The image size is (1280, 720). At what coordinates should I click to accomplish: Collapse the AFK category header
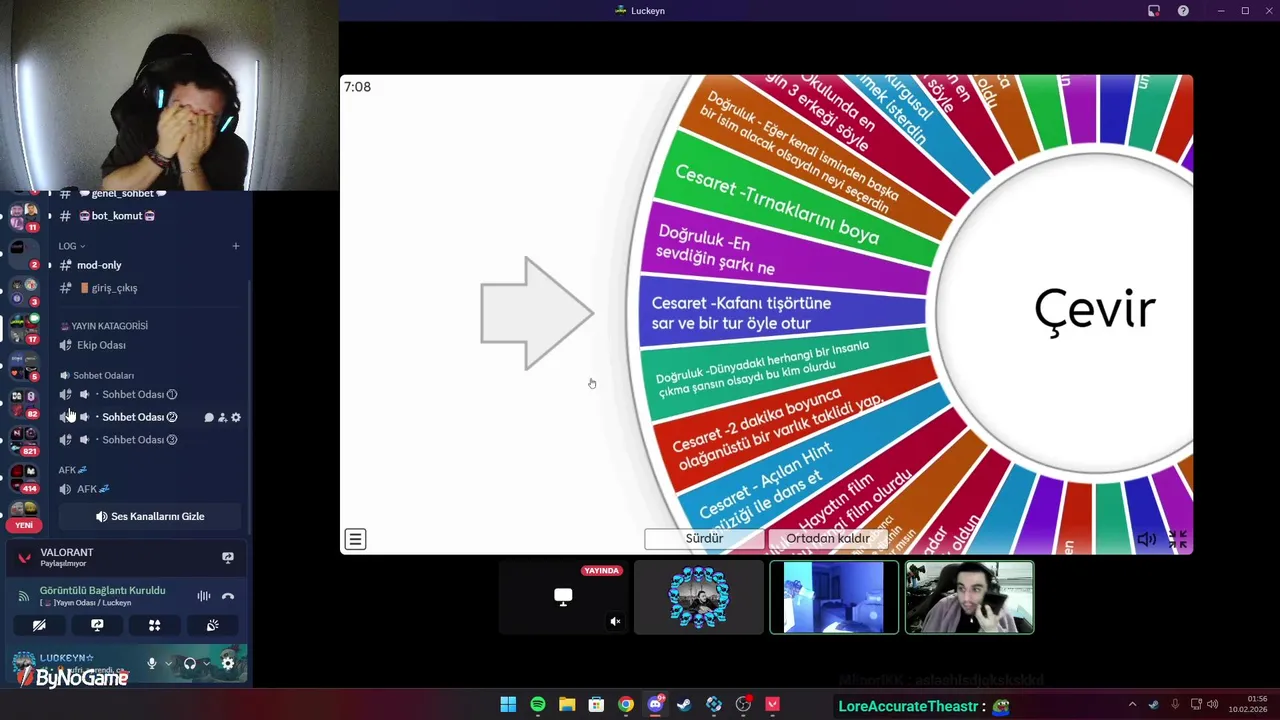pos(72,470)
